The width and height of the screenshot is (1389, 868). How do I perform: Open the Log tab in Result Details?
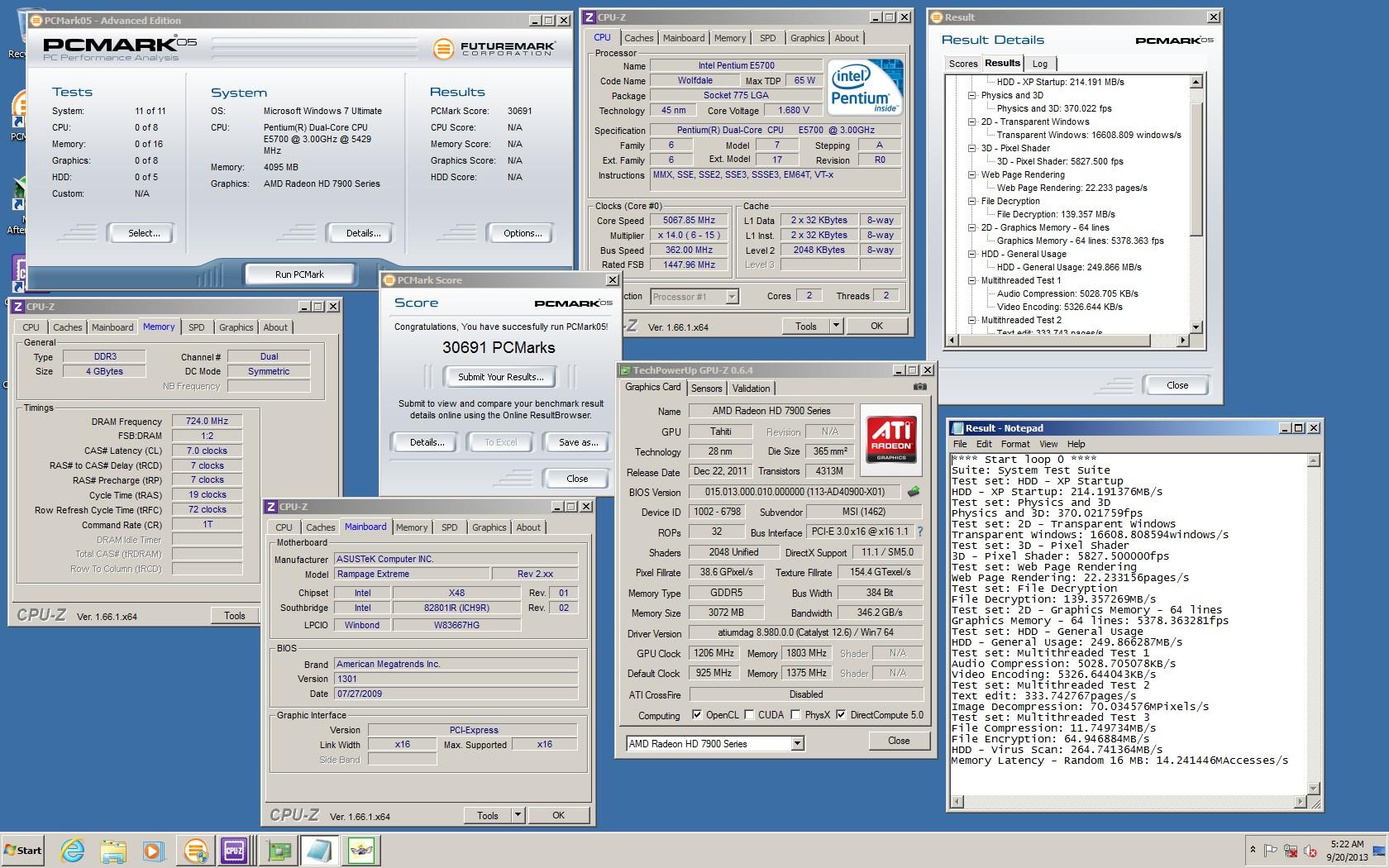coord(1040,64)
